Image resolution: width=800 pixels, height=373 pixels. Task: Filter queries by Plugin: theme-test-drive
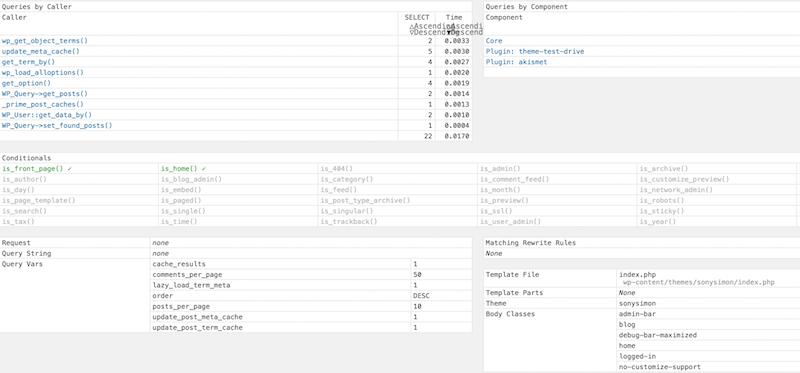pos(535,52)
